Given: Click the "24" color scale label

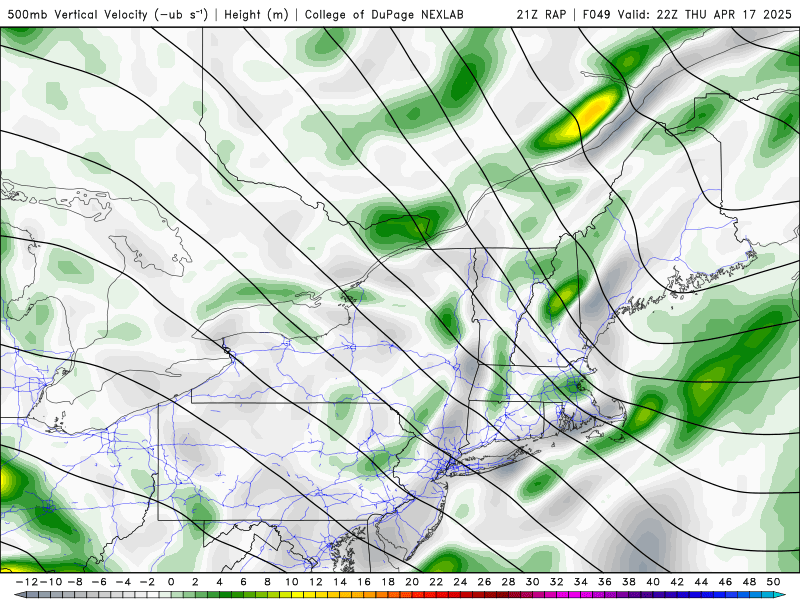Looking at the screenshot, I should (460, 582).
